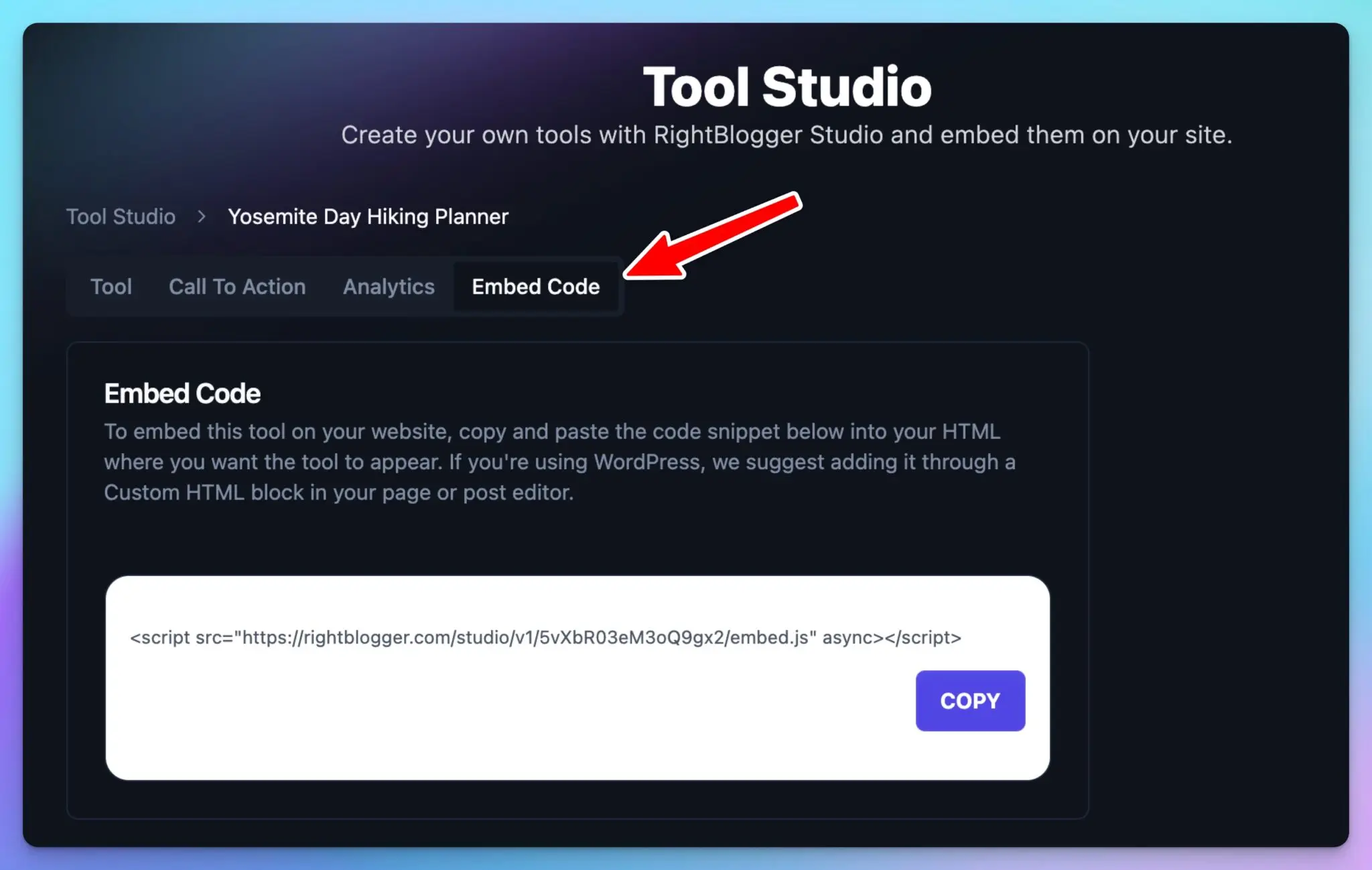The height and width of the screenshot is (870, 1372).
Task: Switch to the Tool tab
Action: tap(111, 286)
